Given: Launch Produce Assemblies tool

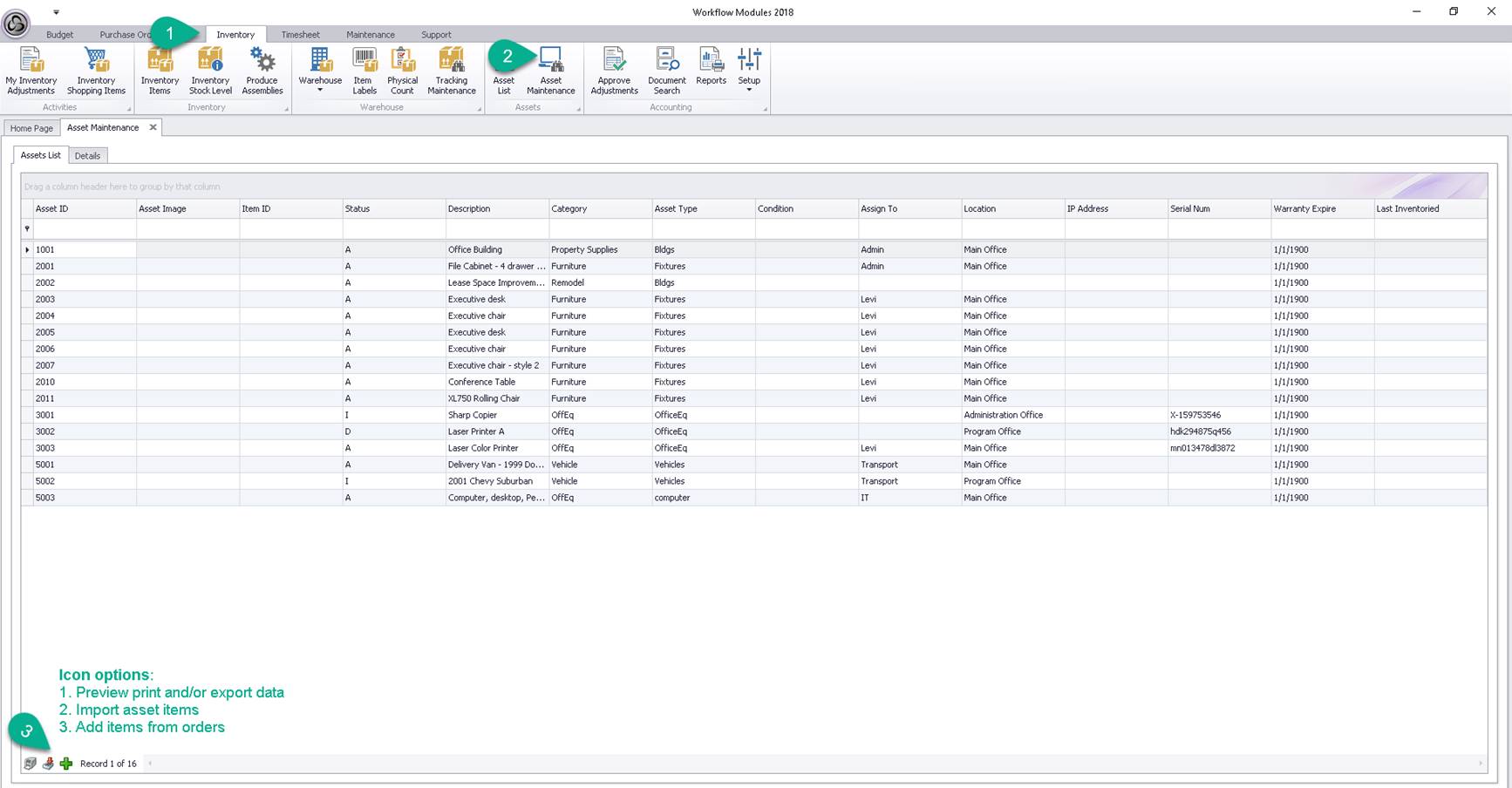Looking at the screenshot, I should (262, 71).
